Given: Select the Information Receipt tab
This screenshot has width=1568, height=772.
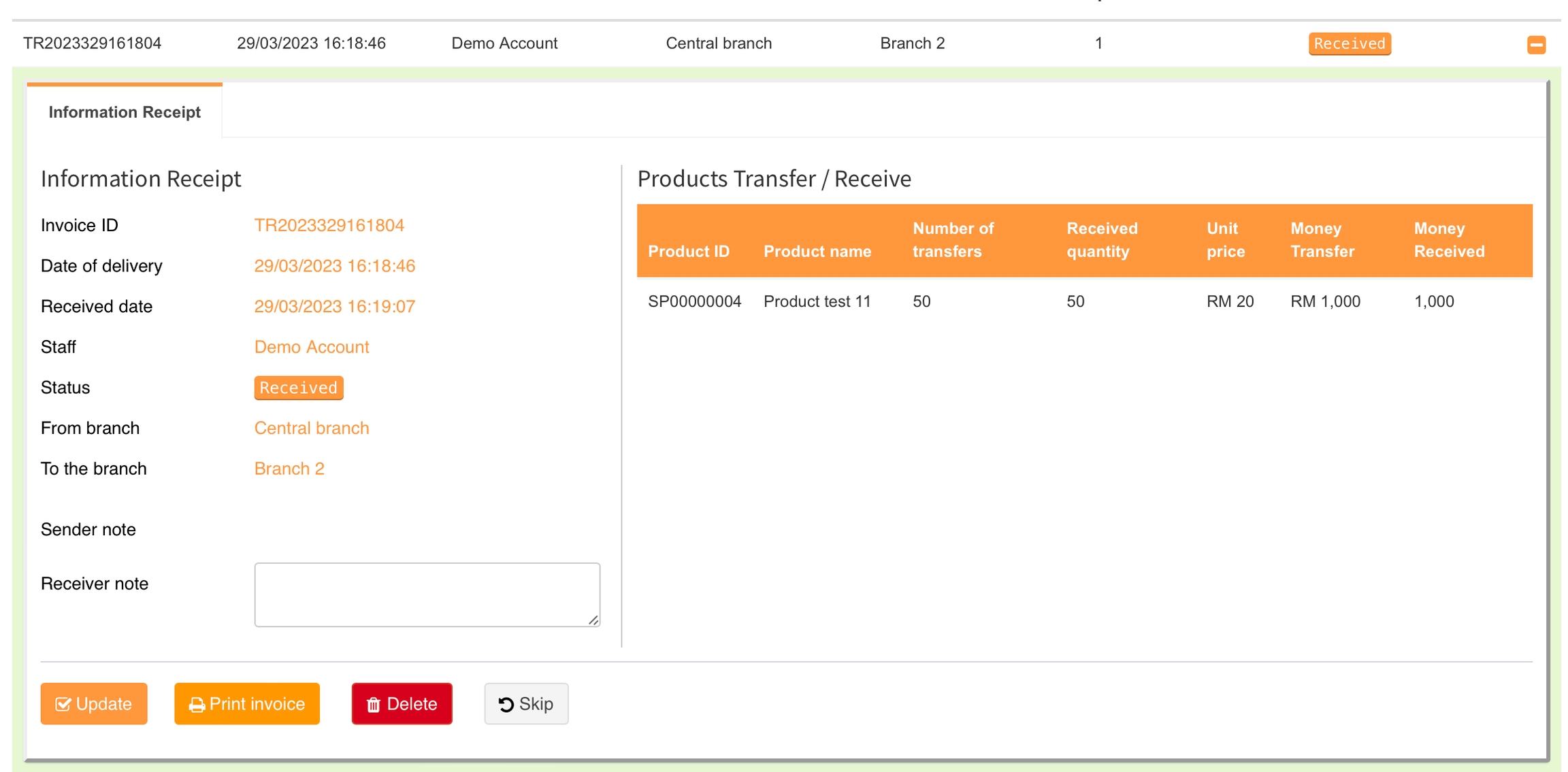Looking at the screenshot, I should tap(125, 112).
